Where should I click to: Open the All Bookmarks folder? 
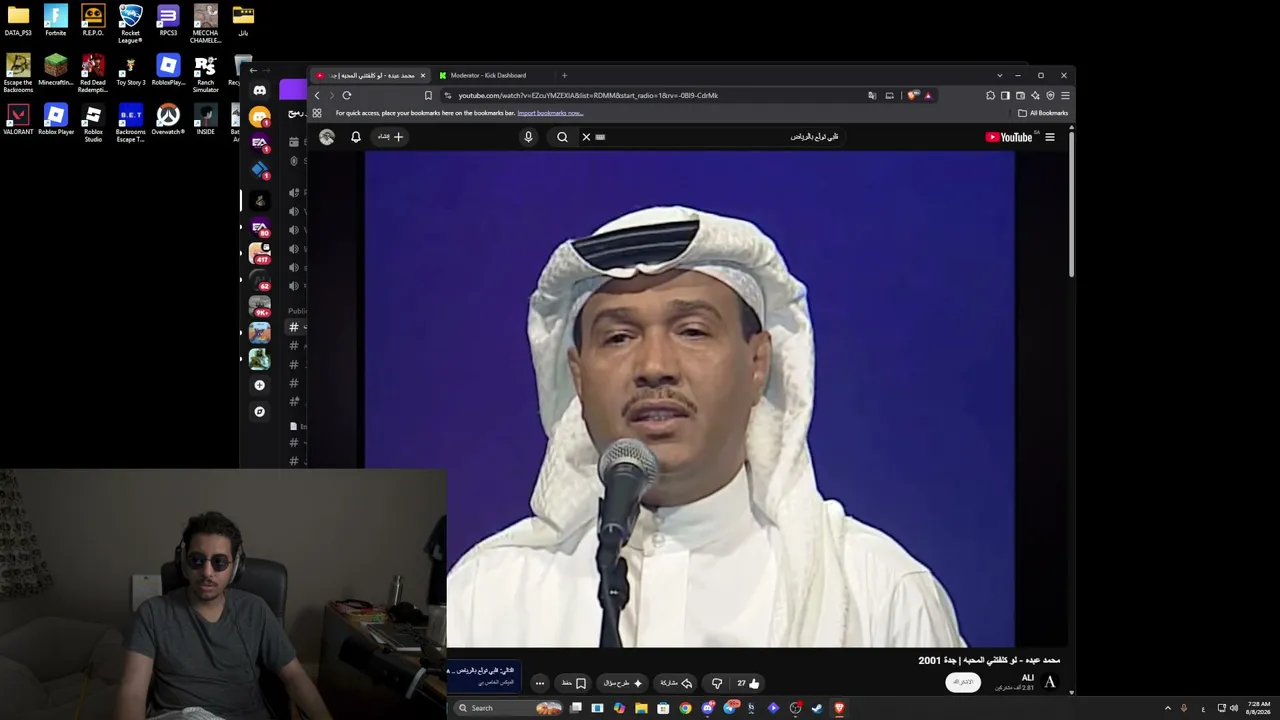point(1043,113)
